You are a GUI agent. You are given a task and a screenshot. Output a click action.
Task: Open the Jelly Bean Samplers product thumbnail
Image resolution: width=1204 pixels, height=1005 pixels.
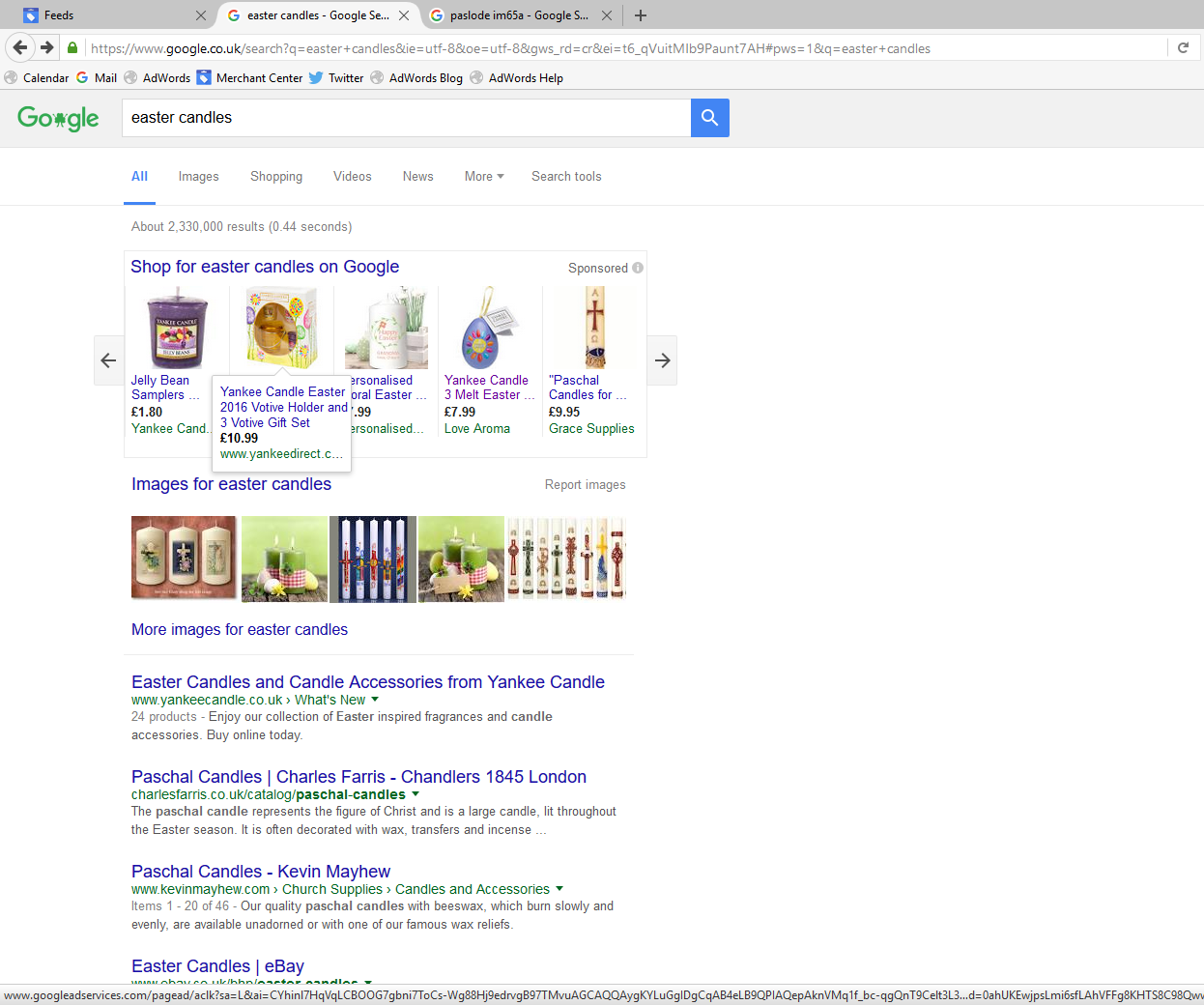click(177, 329)
